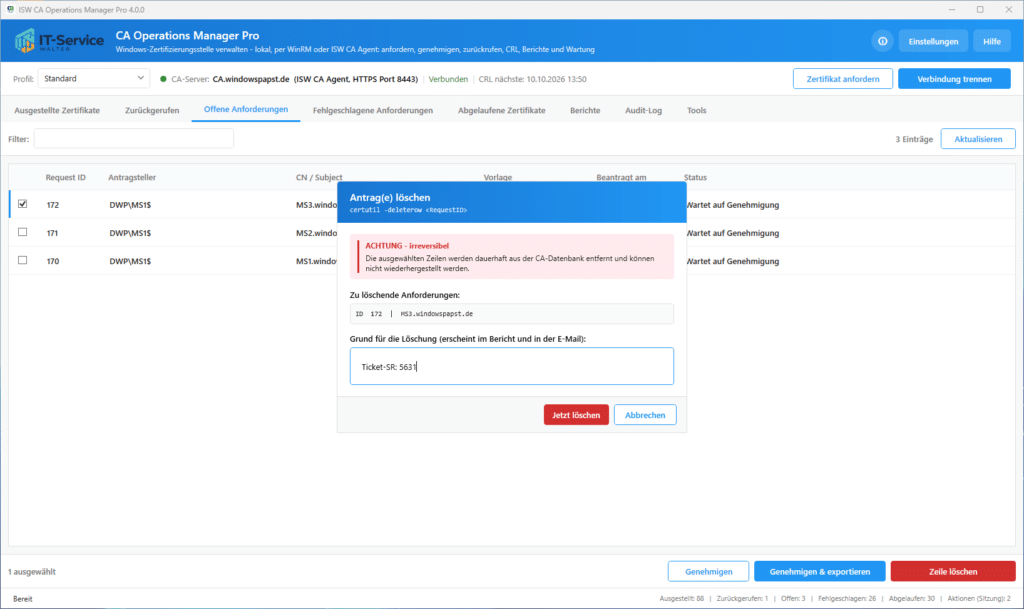Viewport: 1024px width, 609px height.
Task: Click the info icon in the header
Action: 882,41
